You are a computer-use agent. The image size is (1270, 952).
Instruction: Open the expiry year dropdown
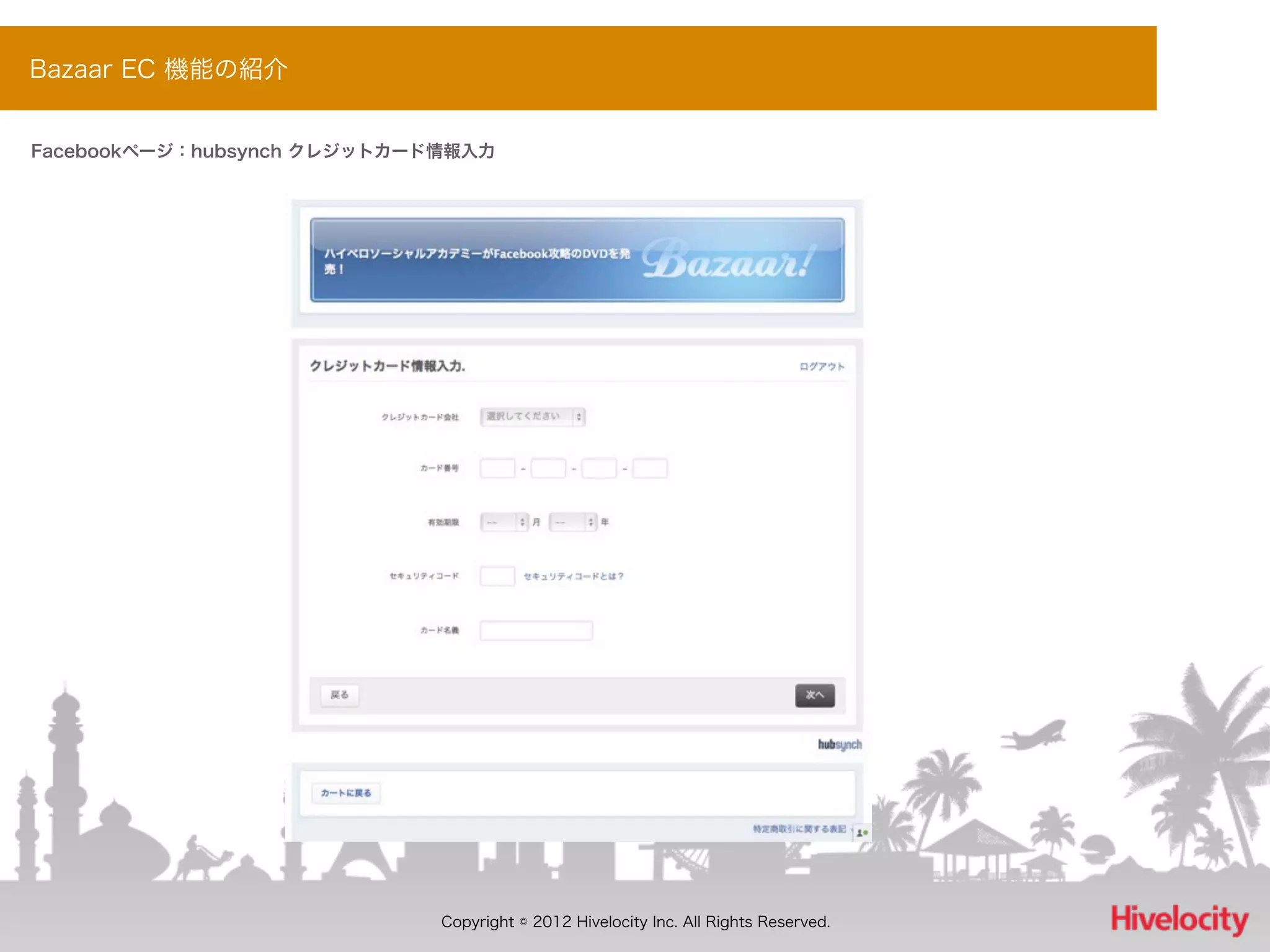pyautogui.click(x=573, y=522)
